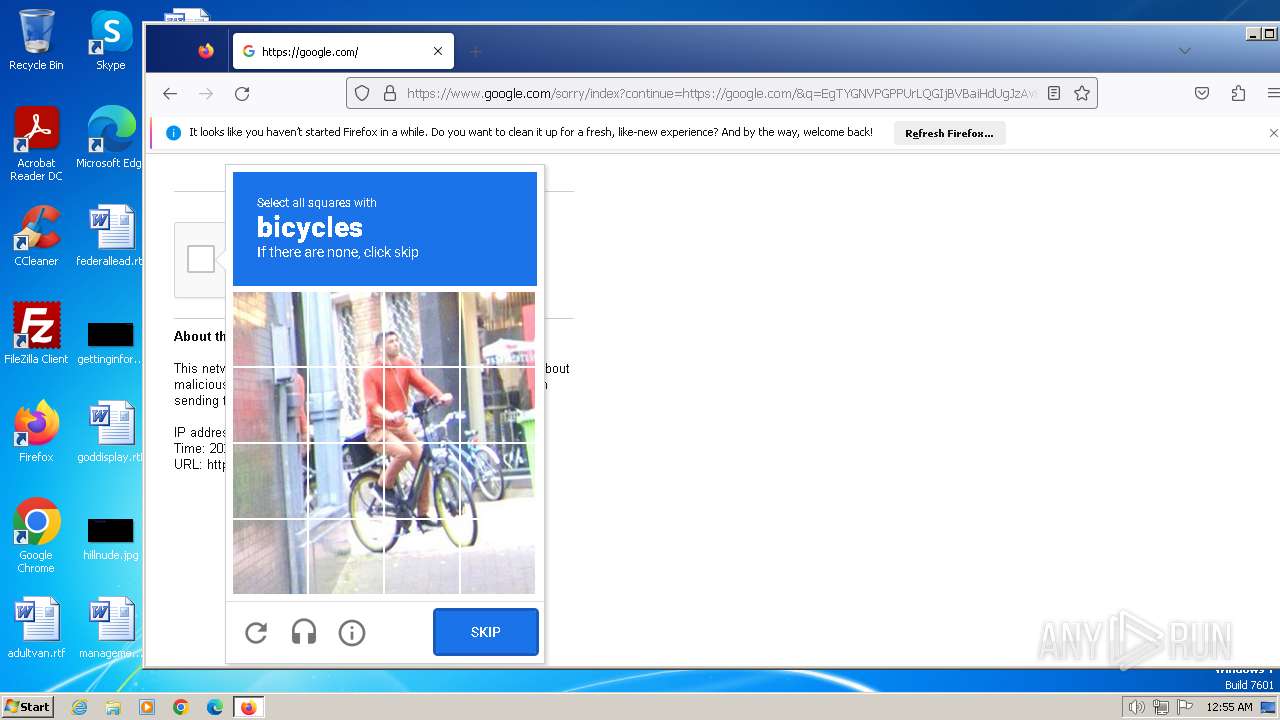Open Acrobat Reader DC shortcut
Image resolution: width=1280 pixels, height=720 pixels.
[x=36, y=144]
